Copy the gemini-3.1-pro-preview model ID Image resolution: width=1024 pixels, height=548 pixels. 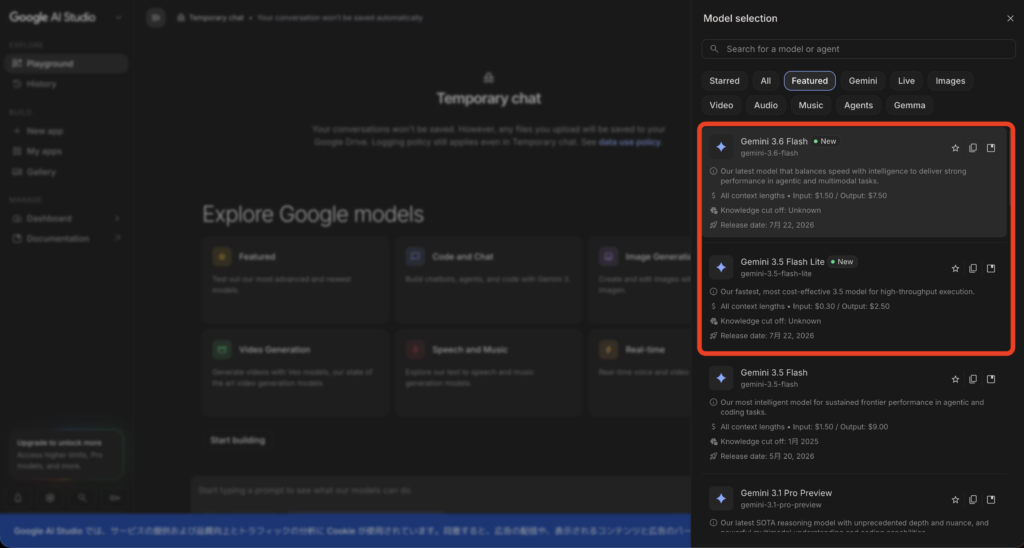tap(973, 500)
